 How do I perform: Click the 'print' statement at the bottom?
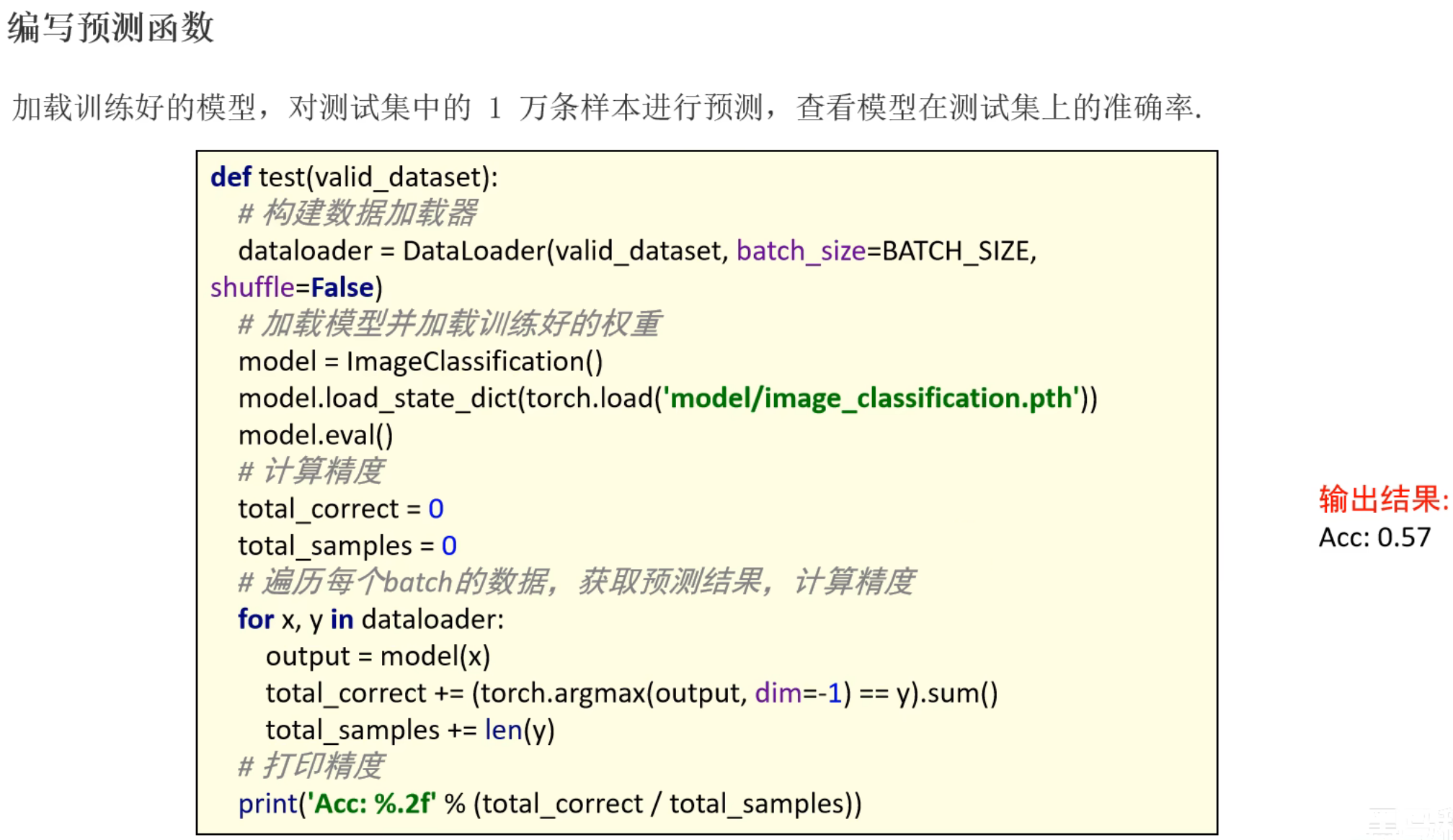coord(267,804)
